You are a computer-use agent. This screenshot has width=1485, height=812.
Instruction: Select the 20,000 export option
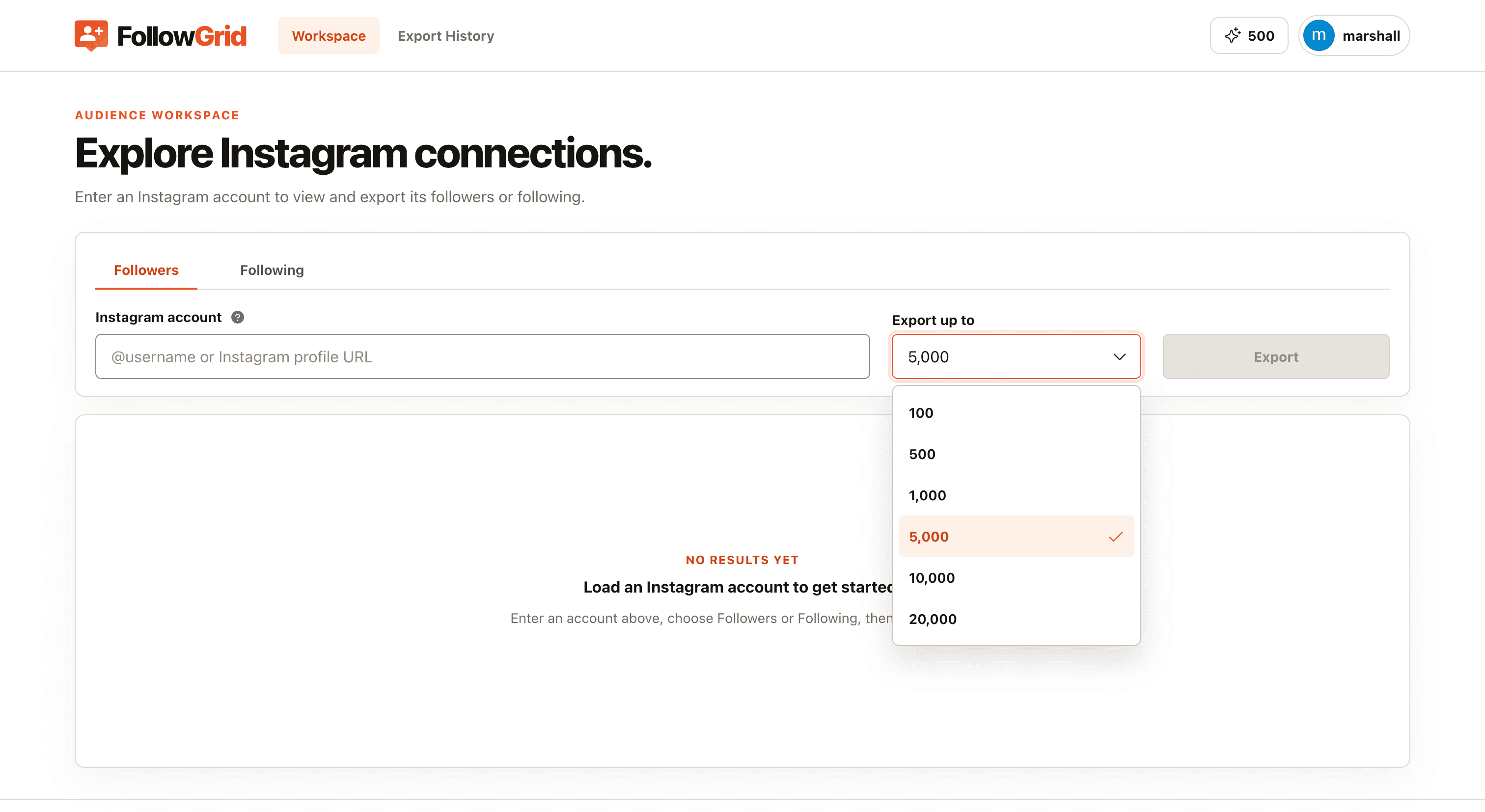1016,619
